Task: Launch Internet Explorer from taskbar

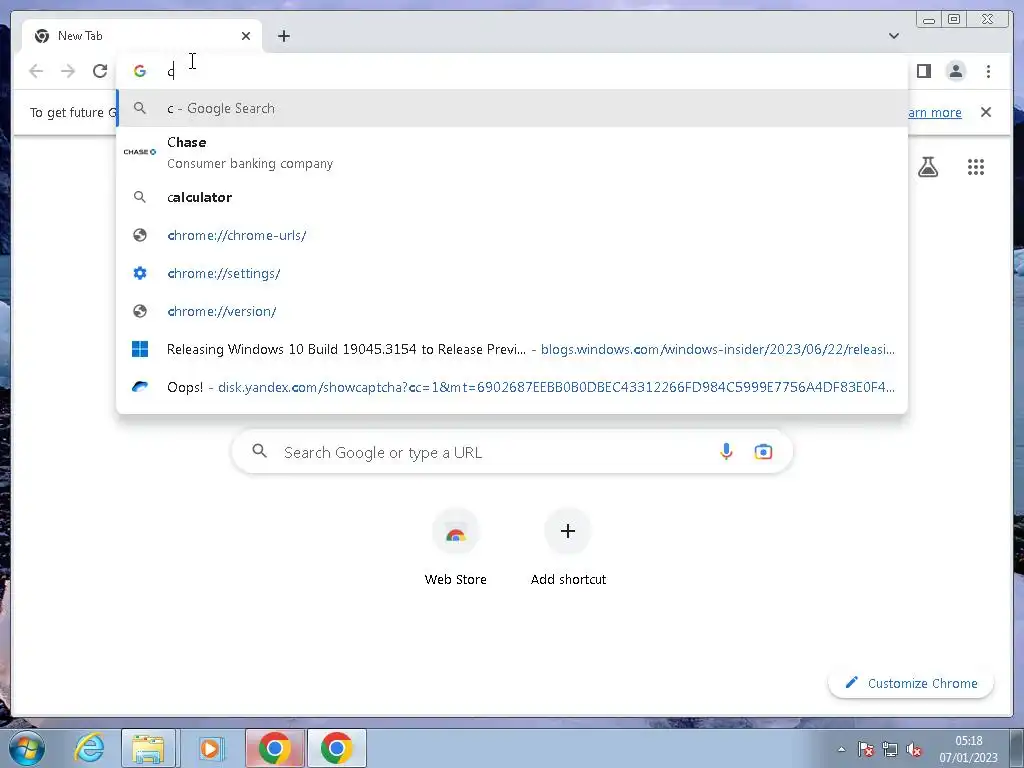Action: (89, 748)
